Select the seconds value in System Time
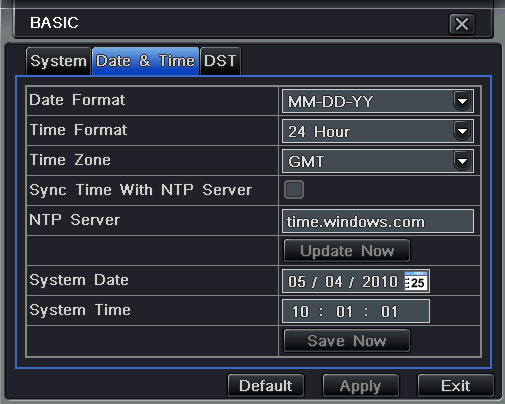505x404 pixels. click(389, 312)
